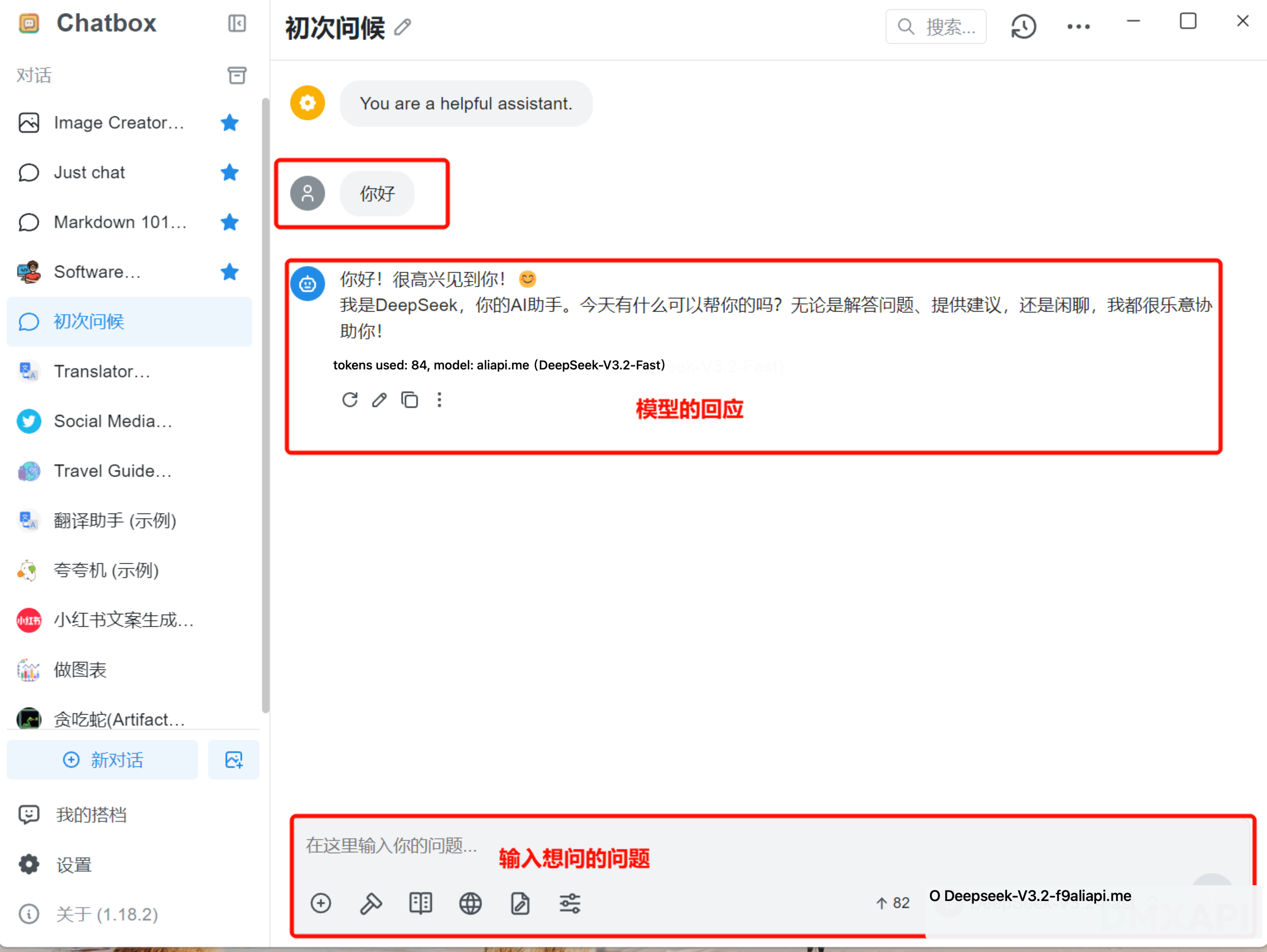Open the 小红书文案生成 conversation
The height and width of the screenshot is (952, 1267).
point(129,620)
